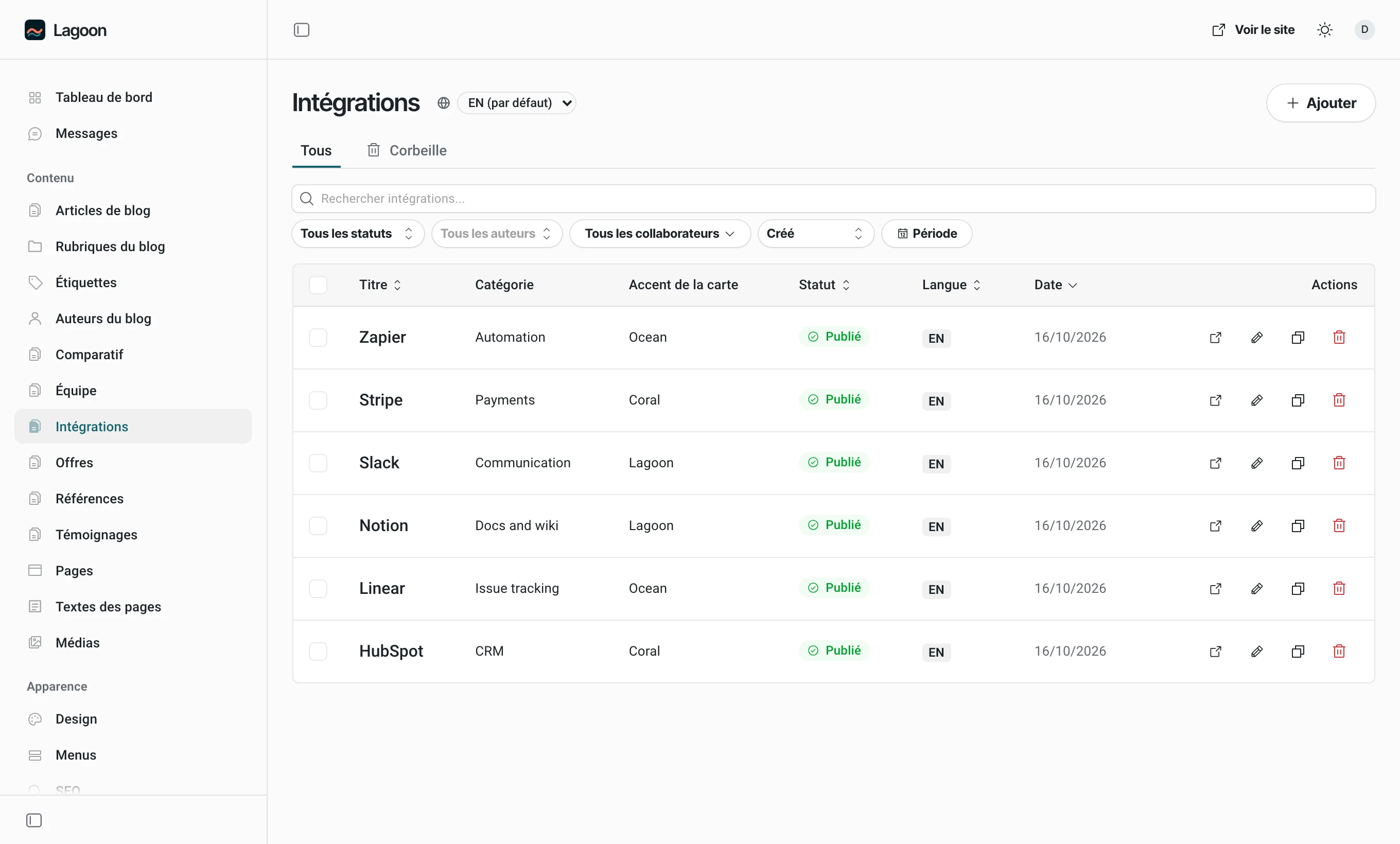Edit the Stripe integration with pencil icon
The image size is (1400, 844).
point(1257,400)
